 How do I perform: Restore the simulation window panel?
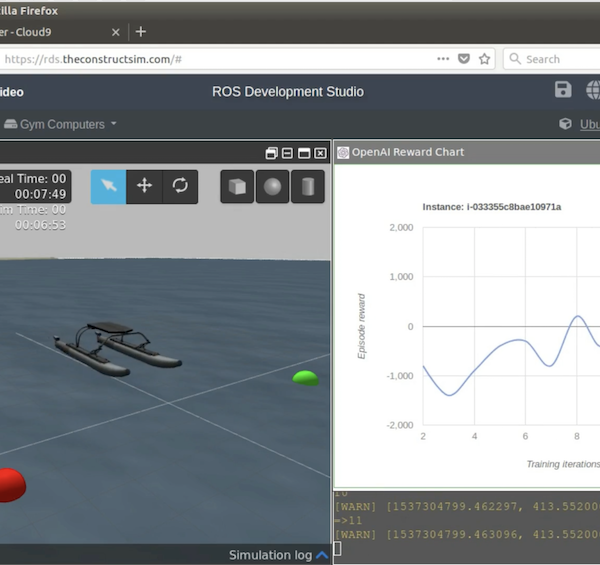pyautogui.click(x=271, y=153)
